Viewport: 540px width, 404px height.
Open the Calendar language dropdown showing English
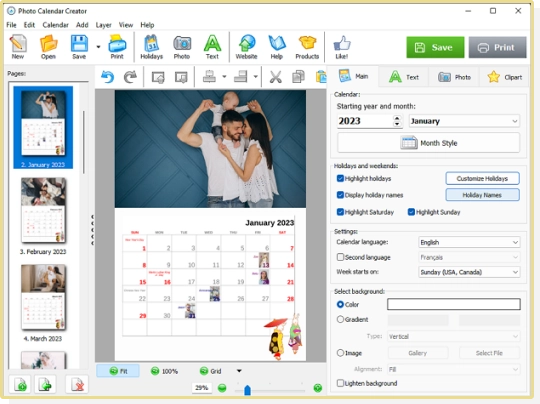point(469,242)
